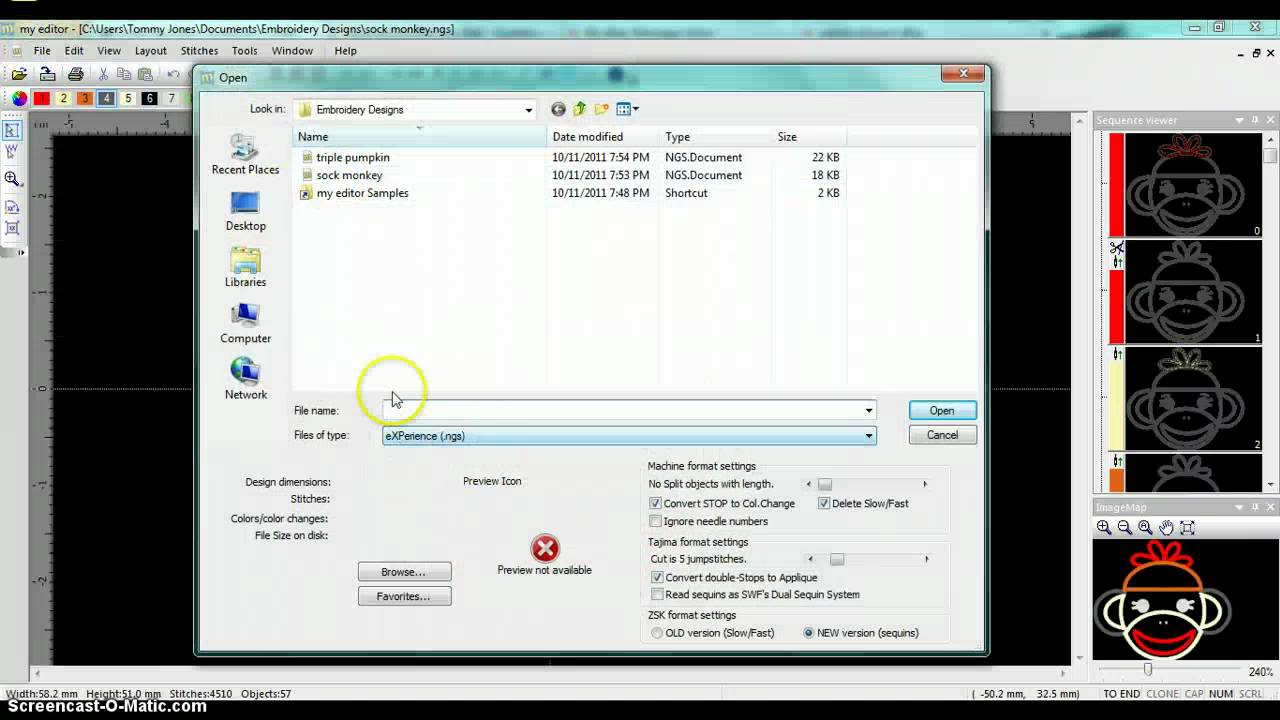The width and height of the screenshot is (1280, 720).
Task: Enable Read sequins as SWF's Dual Sequin
Action: (656, 594)
